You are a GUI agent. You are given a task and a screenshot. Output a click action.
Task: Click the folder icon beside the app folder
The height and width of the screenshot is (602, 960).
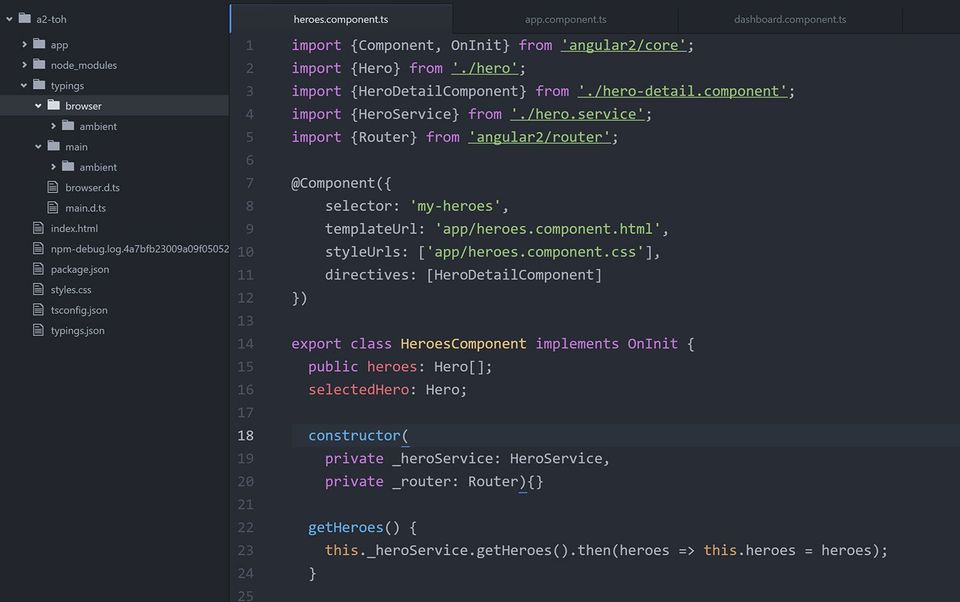click(x=40, y=45)
